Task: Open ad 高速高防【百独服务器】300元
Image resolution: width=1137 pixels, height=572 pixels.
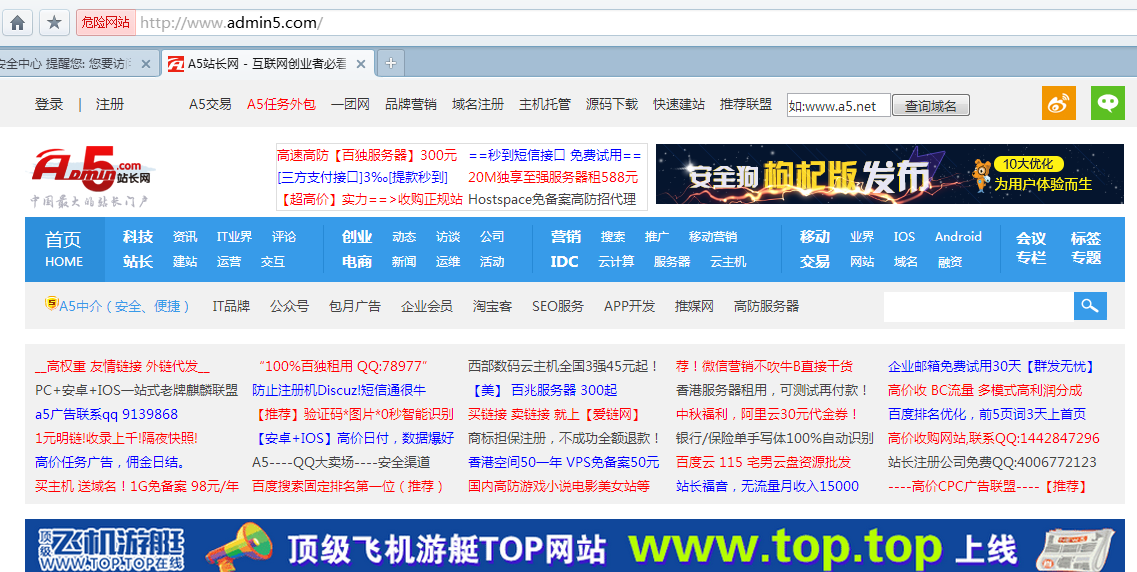Action: point(367,155)
